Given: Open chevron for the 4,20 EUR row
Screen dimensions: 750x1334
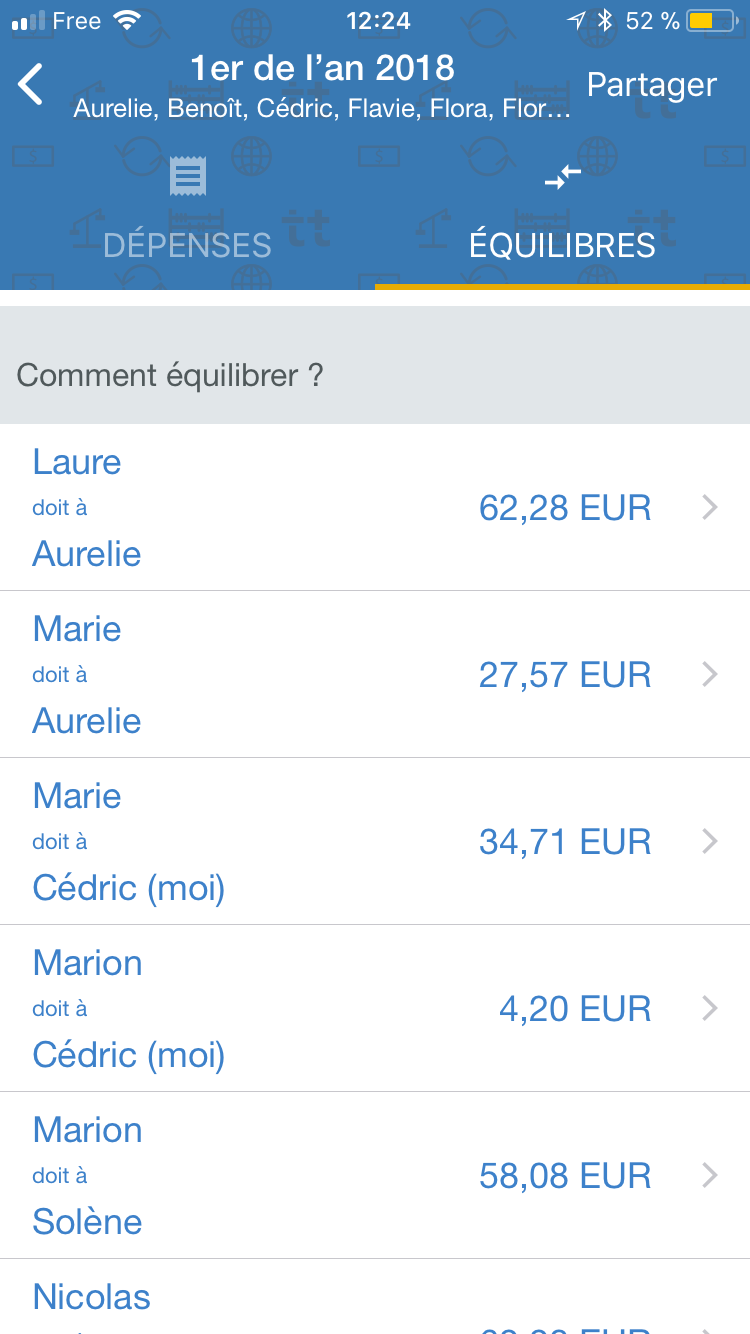Looking at the screenshot, I should point(710,1008).
